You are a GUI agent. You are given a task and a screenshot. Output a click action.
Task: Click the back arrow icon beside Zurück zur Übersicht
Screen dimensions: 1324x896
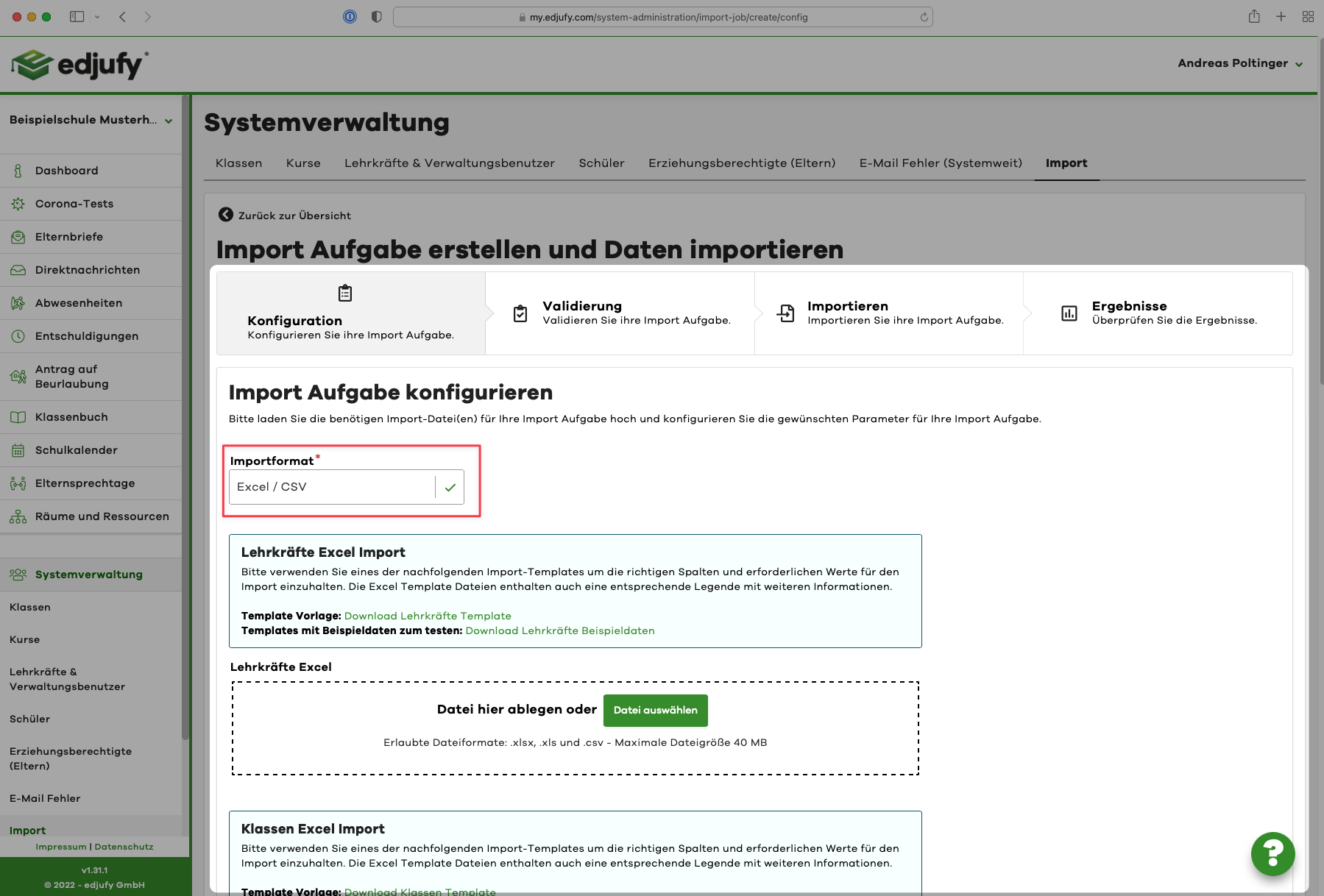click(226, 215)
